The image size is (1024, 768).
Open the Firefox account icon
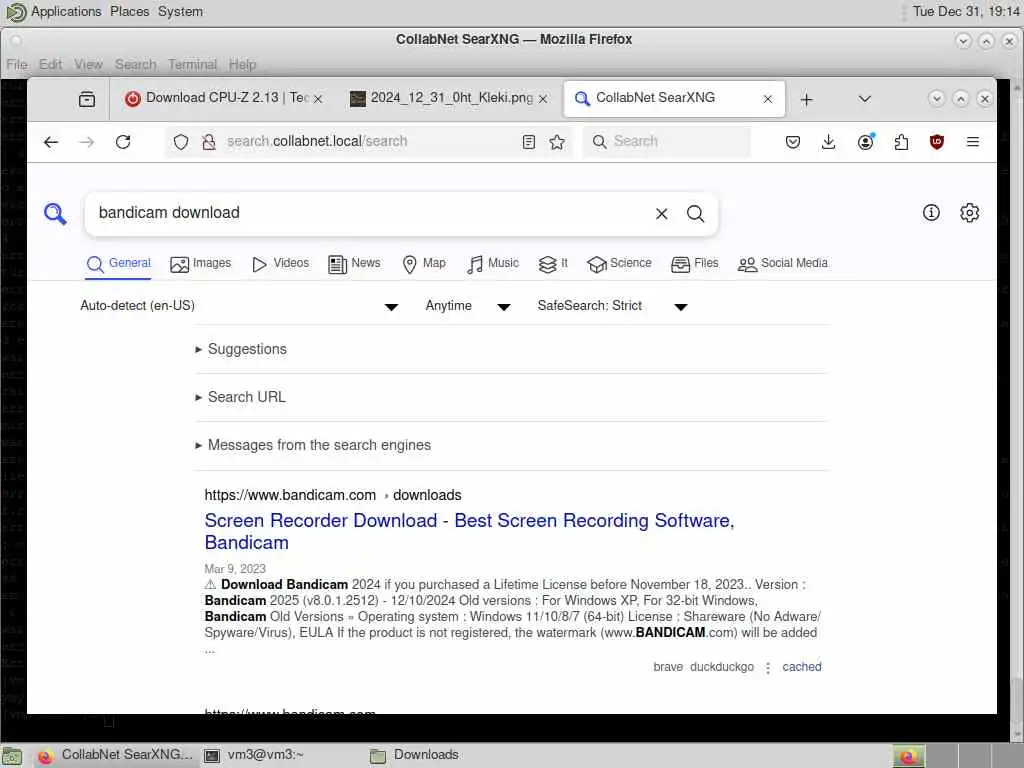[865, 142]
